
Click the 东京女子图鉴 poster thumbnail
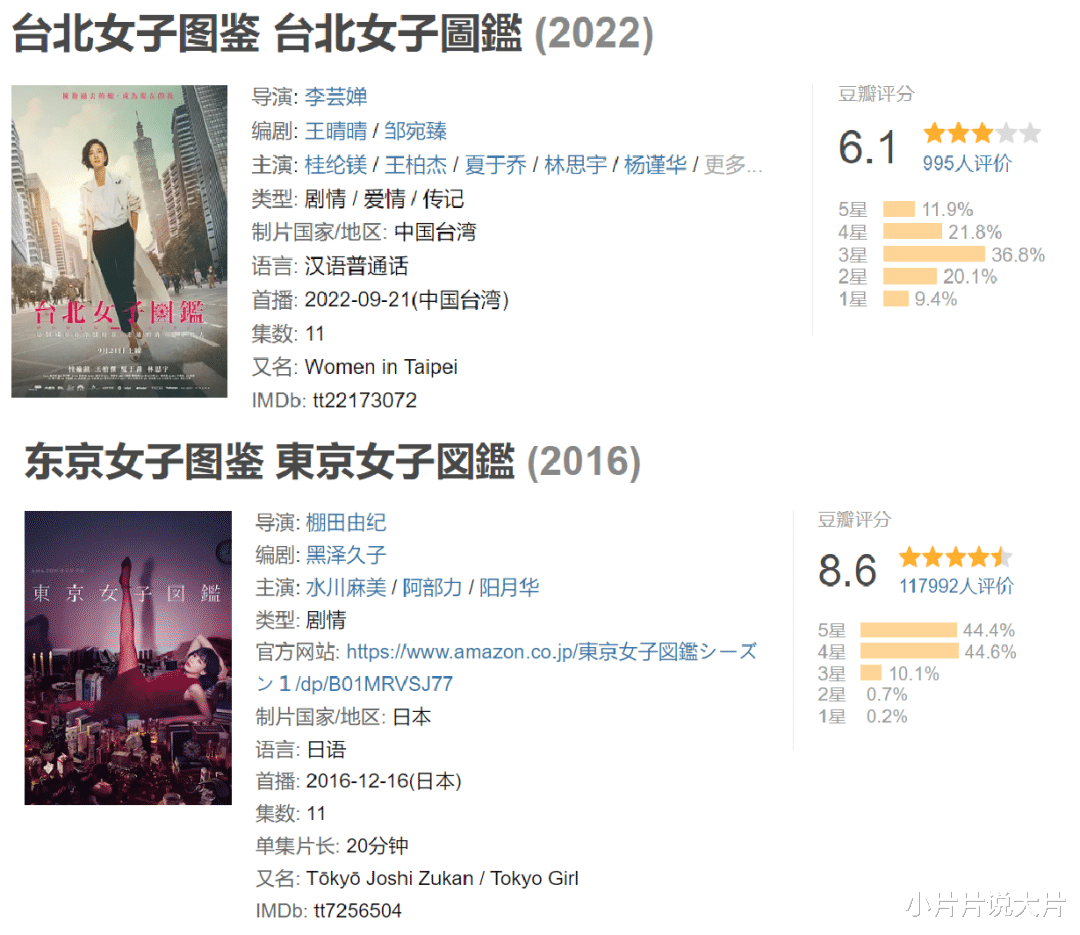128,658
